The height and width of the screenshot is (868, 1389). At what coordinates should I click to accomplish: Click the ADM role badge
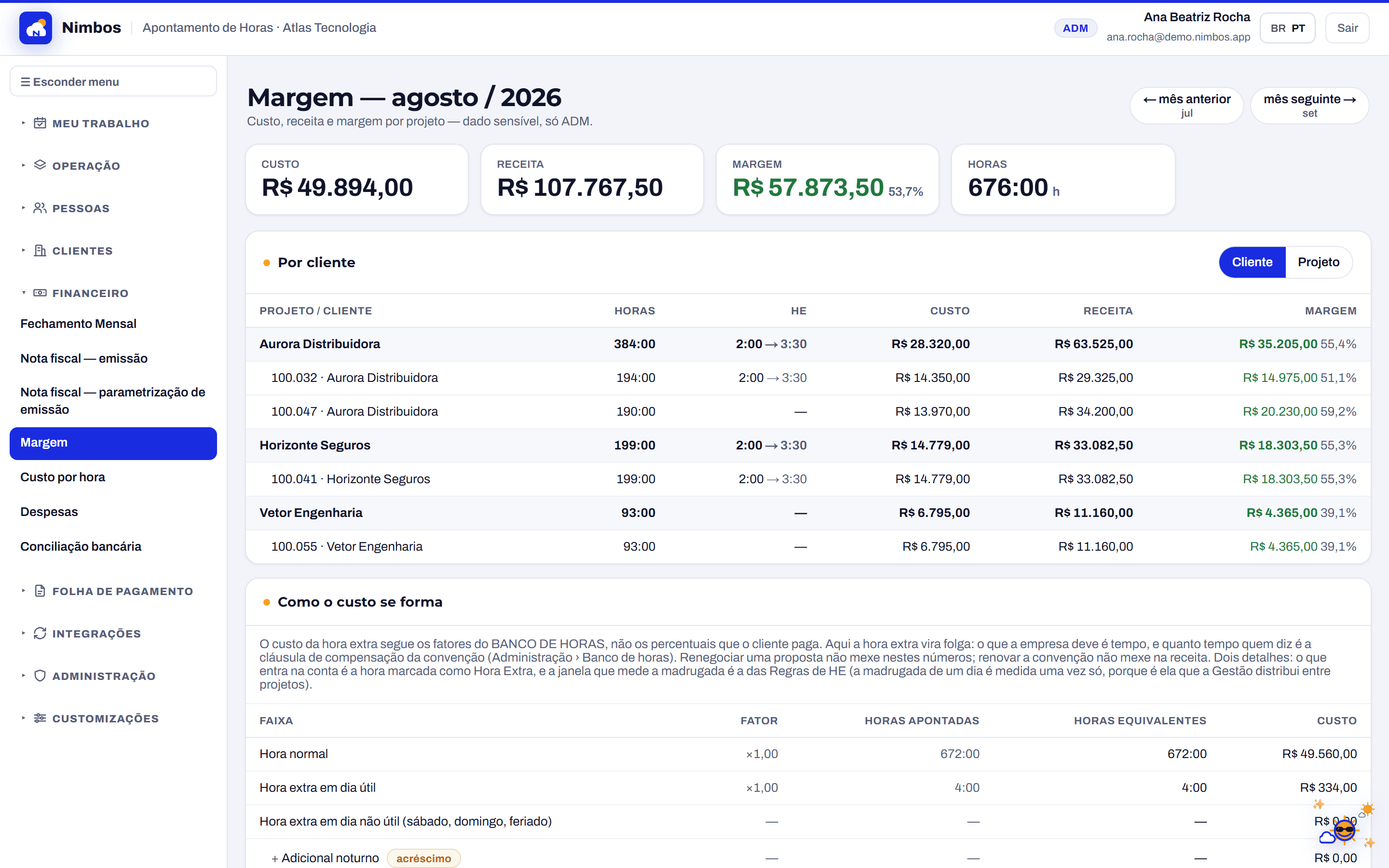coord(1075,28)
